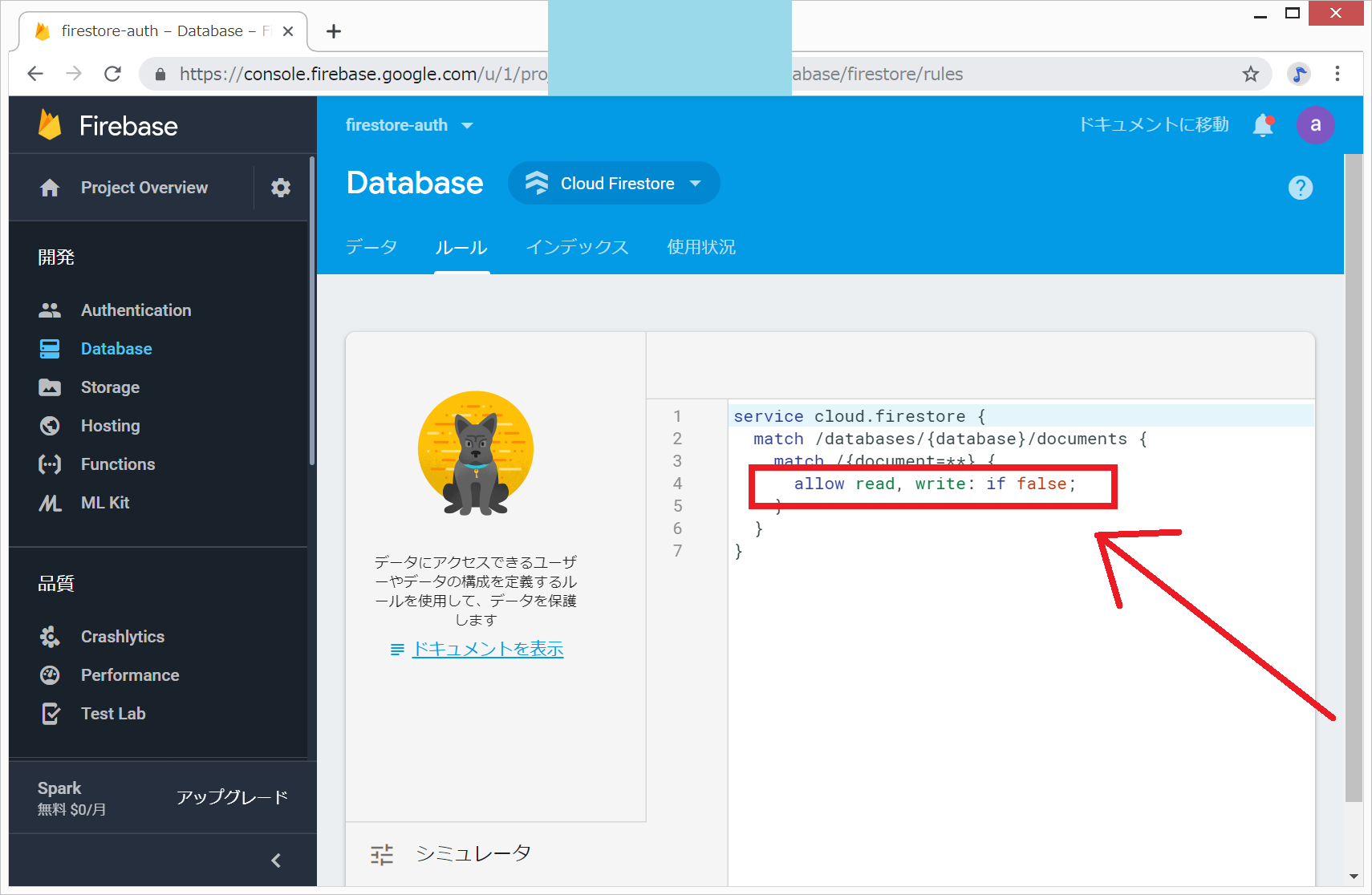Click the Hosting globe icon
The image size is (1372, 895).
[50, 426]
